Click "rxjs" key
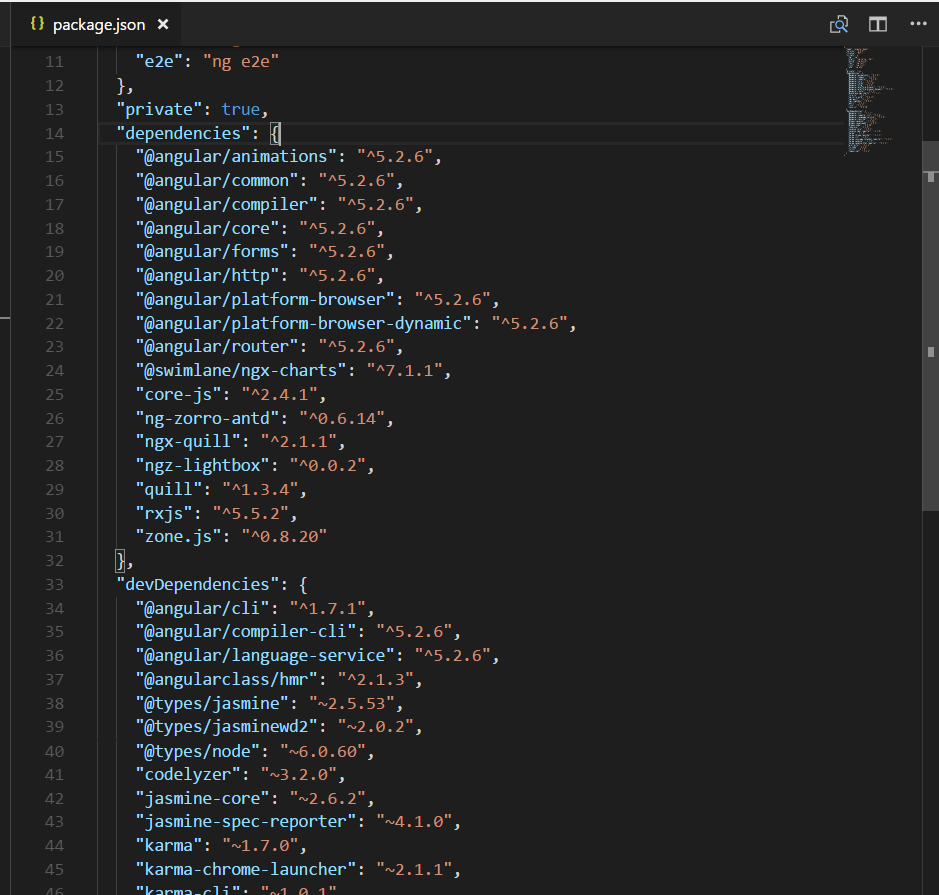Screen dimensions: 939x895 164,513
